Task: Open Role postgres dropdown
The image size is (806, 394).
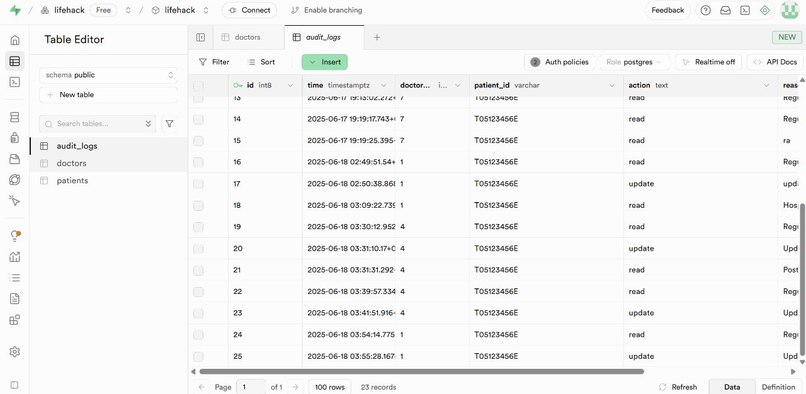Action: pyautogui.click(x=634, y=62)
